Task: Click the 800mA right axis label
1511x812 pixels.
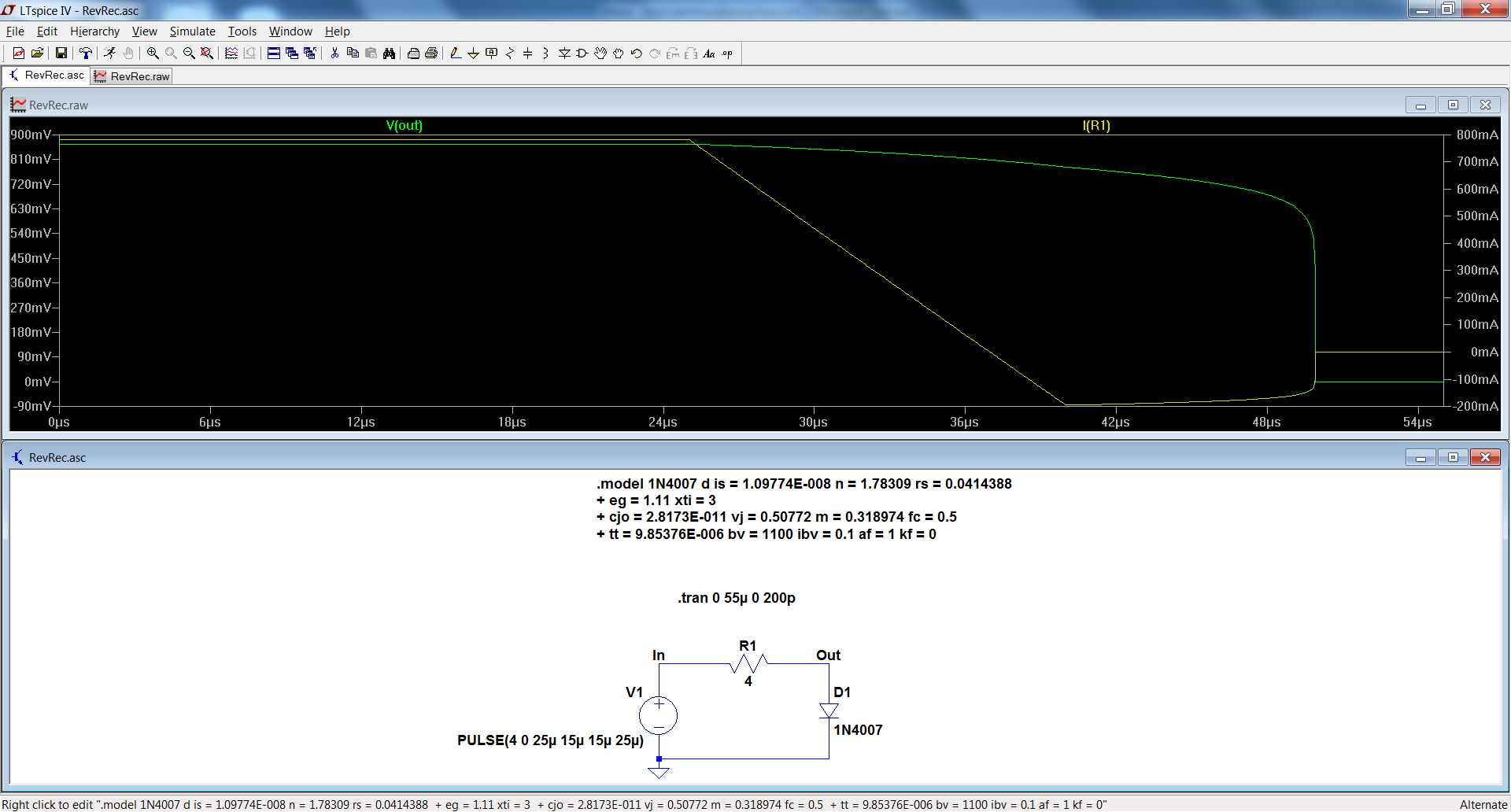Action: [x=1477, y=135]
